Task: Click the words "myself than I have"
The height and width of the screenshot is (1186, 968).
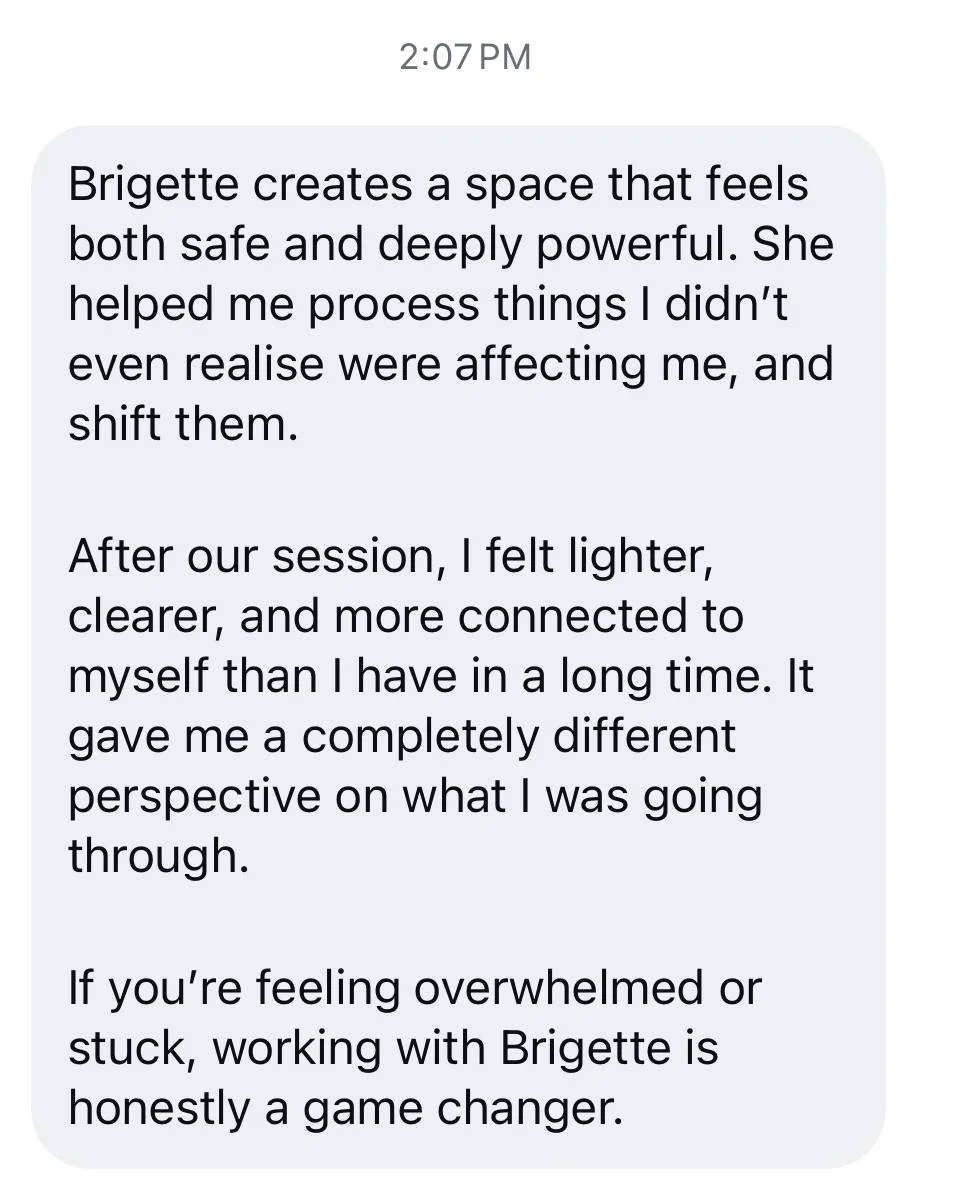Action: click(263, 676)
